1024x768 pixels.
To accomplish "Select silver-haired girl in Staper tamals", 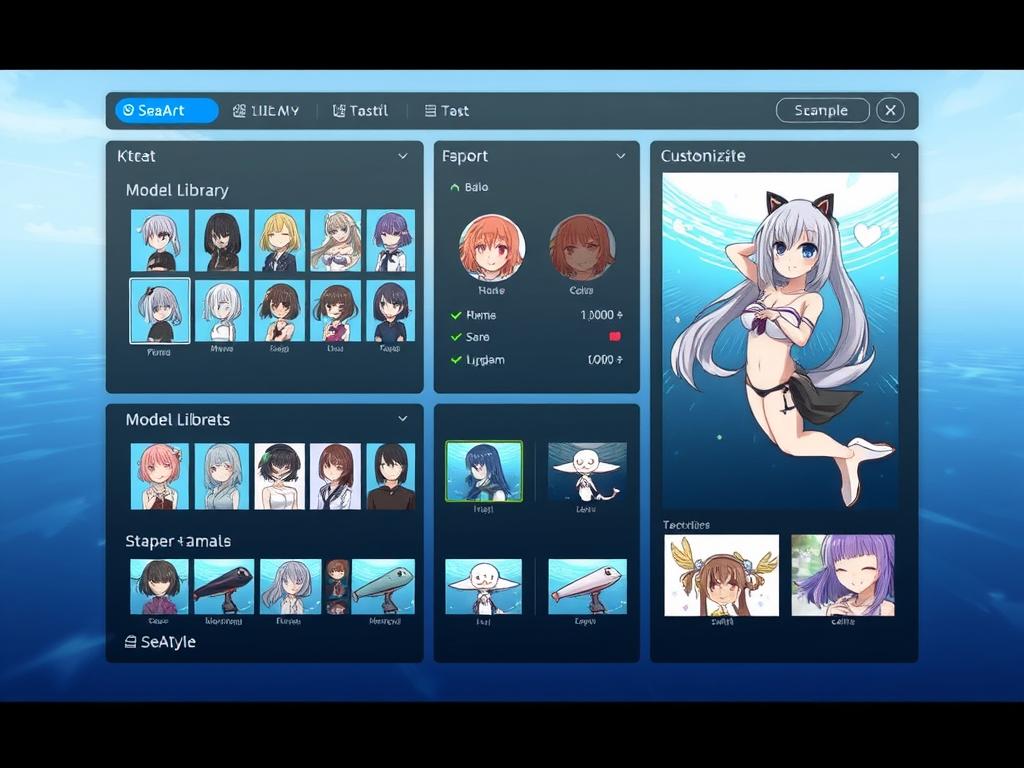I will click(x=291, y=586).
